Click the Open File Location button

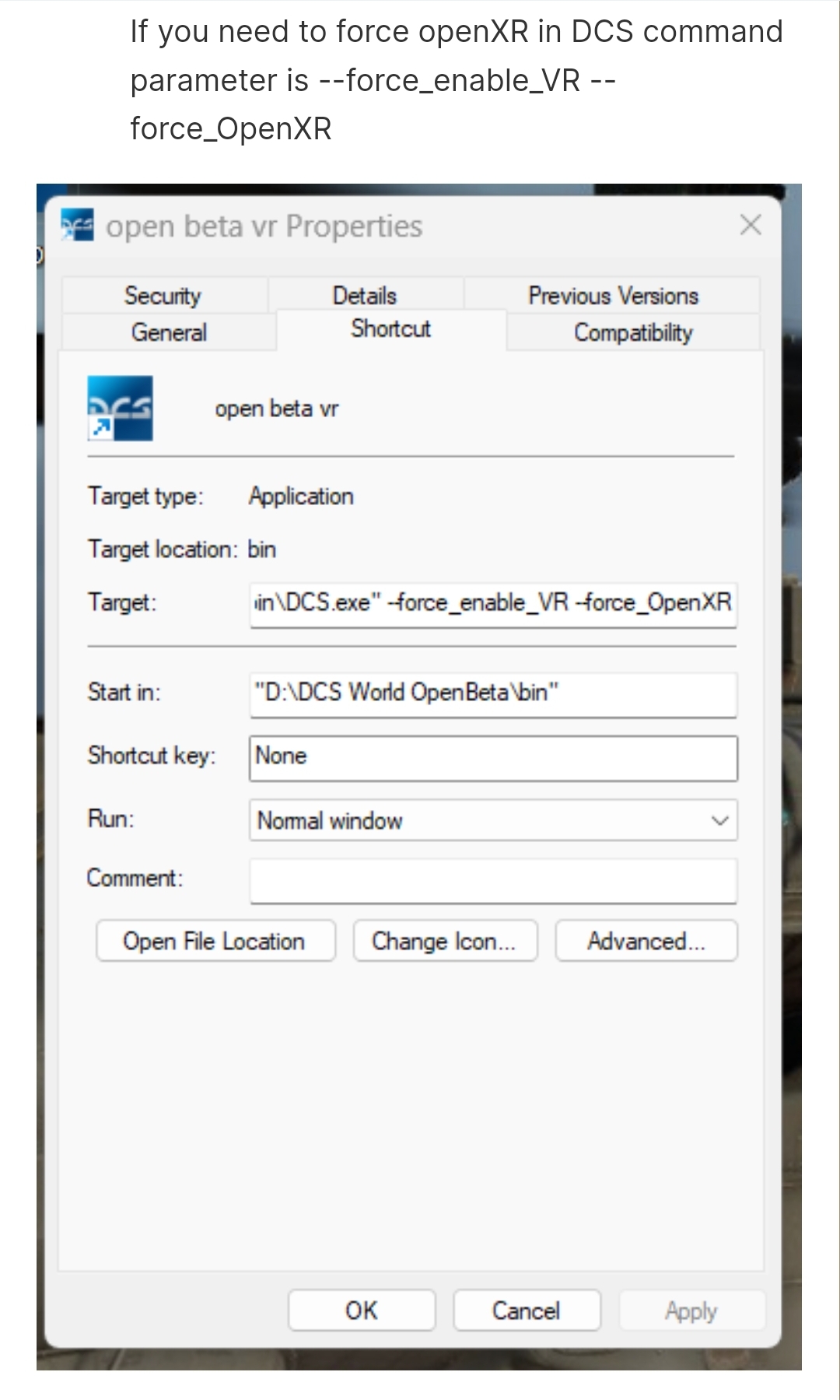tap(215, 941)
